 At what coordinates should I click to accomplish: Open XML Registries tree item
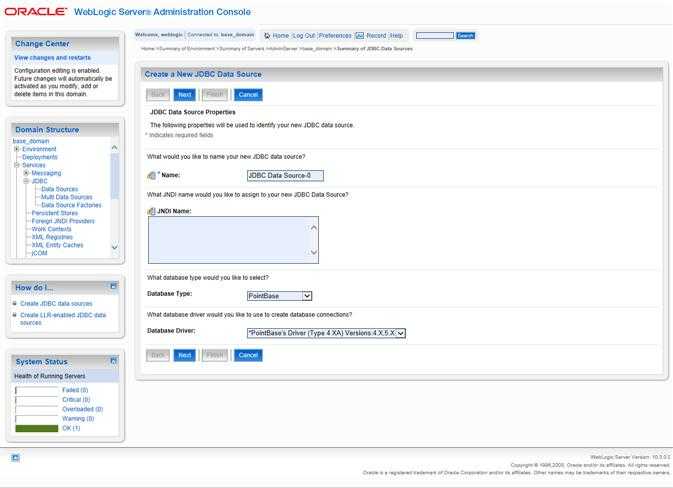click(52, 237)
